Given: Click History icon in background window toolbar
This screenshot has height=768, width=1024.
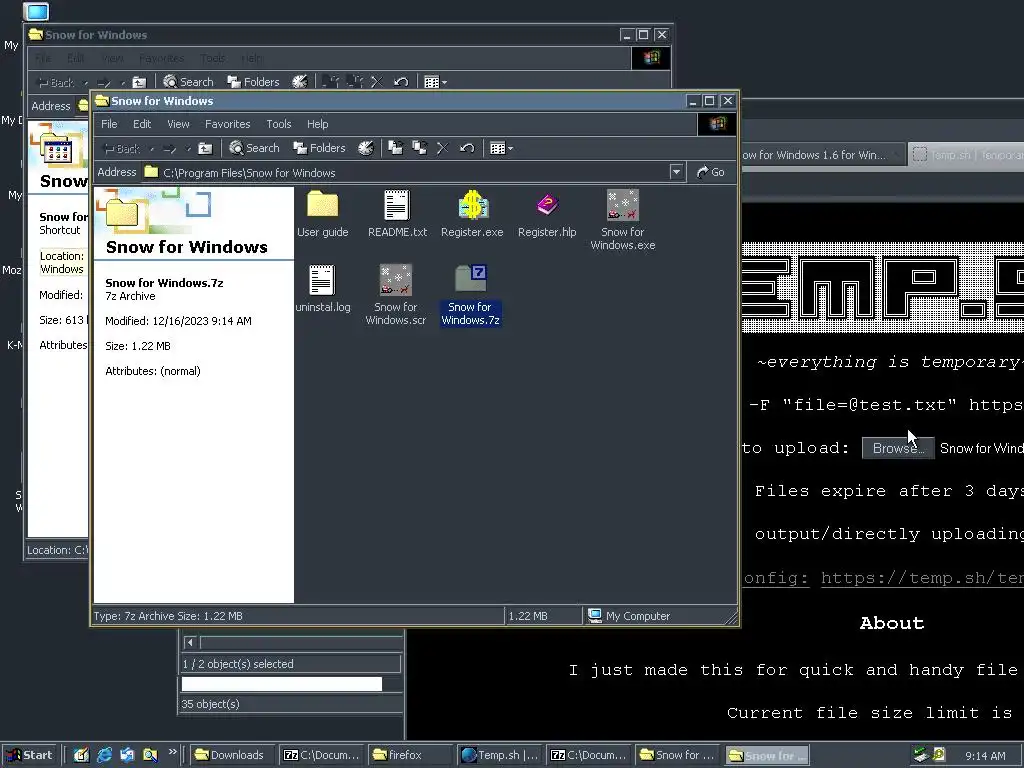Looking at the screenshot, I should click(300, 82).
